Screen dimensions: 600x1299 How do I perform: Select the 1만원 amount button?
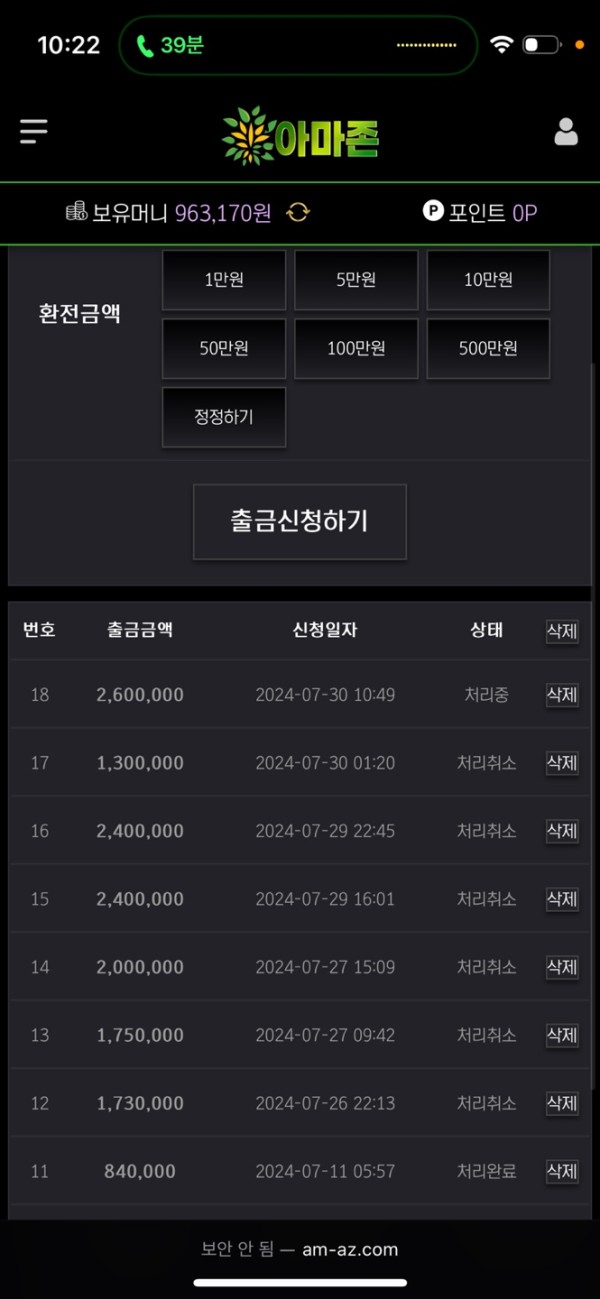[224, 280]
